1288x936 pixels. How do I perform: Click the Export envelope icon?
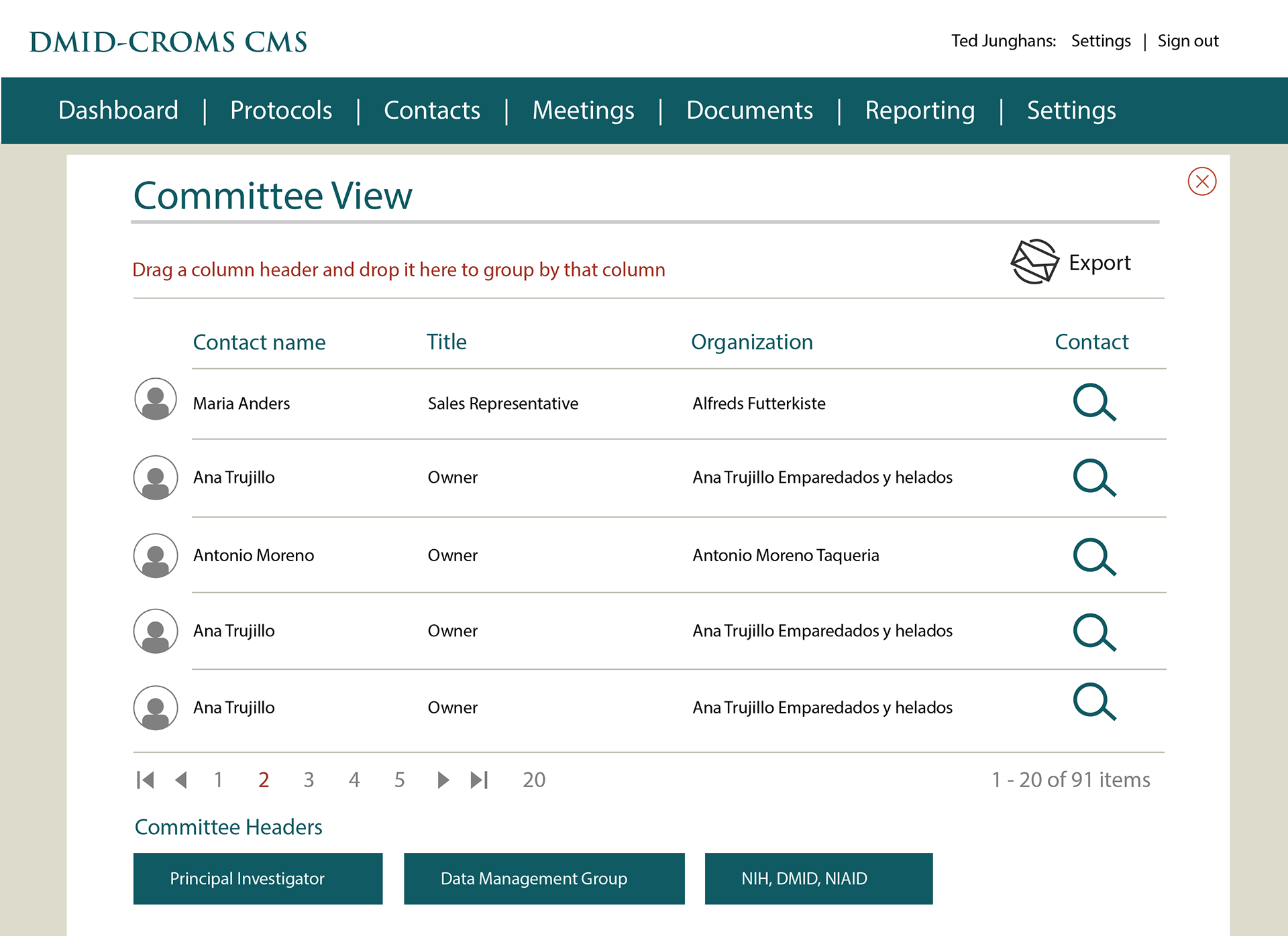point(1034,262)
